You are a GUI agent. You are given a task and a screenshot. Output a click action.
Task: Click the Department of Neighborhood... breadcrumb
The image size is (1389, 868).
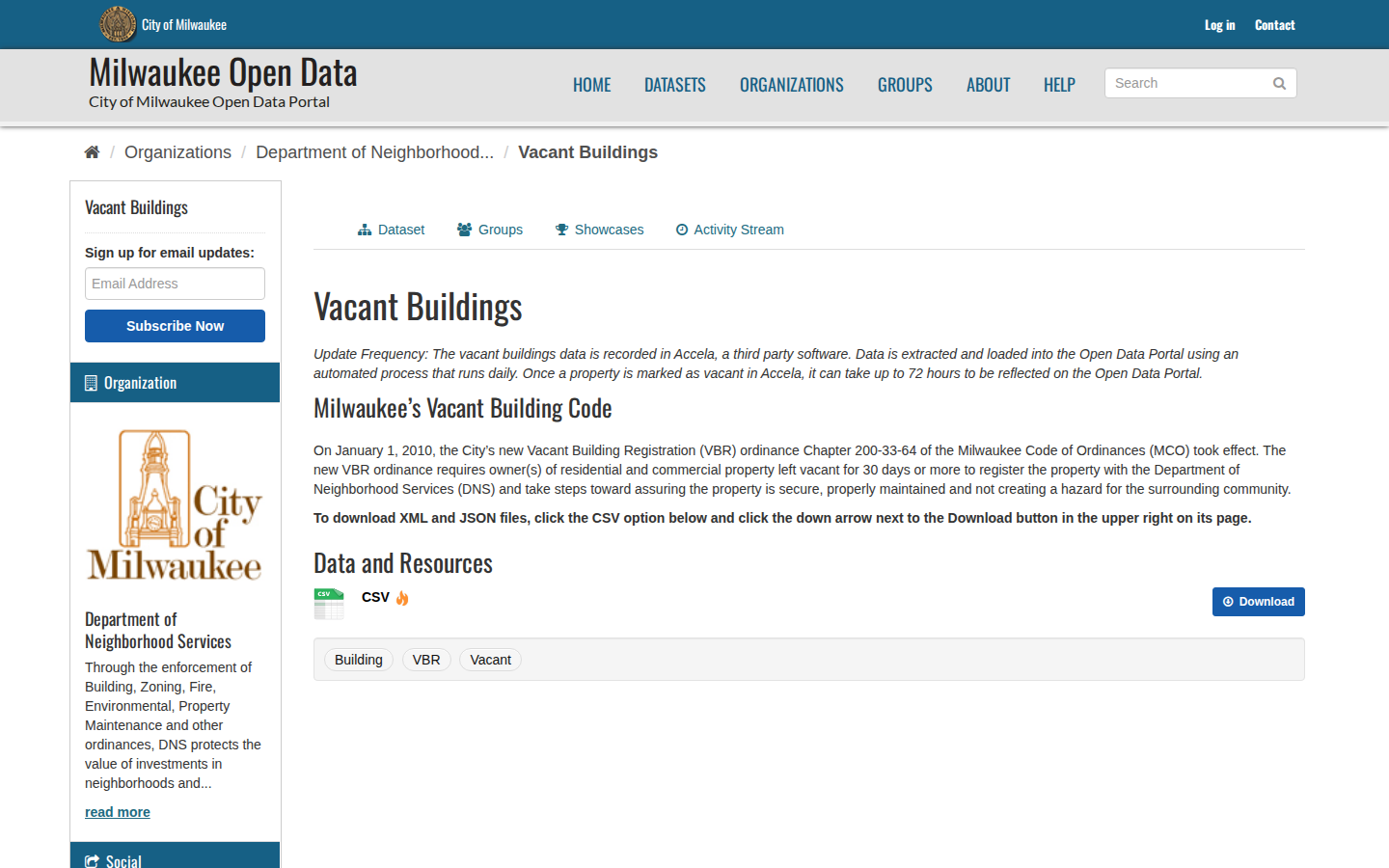point(374,152)
